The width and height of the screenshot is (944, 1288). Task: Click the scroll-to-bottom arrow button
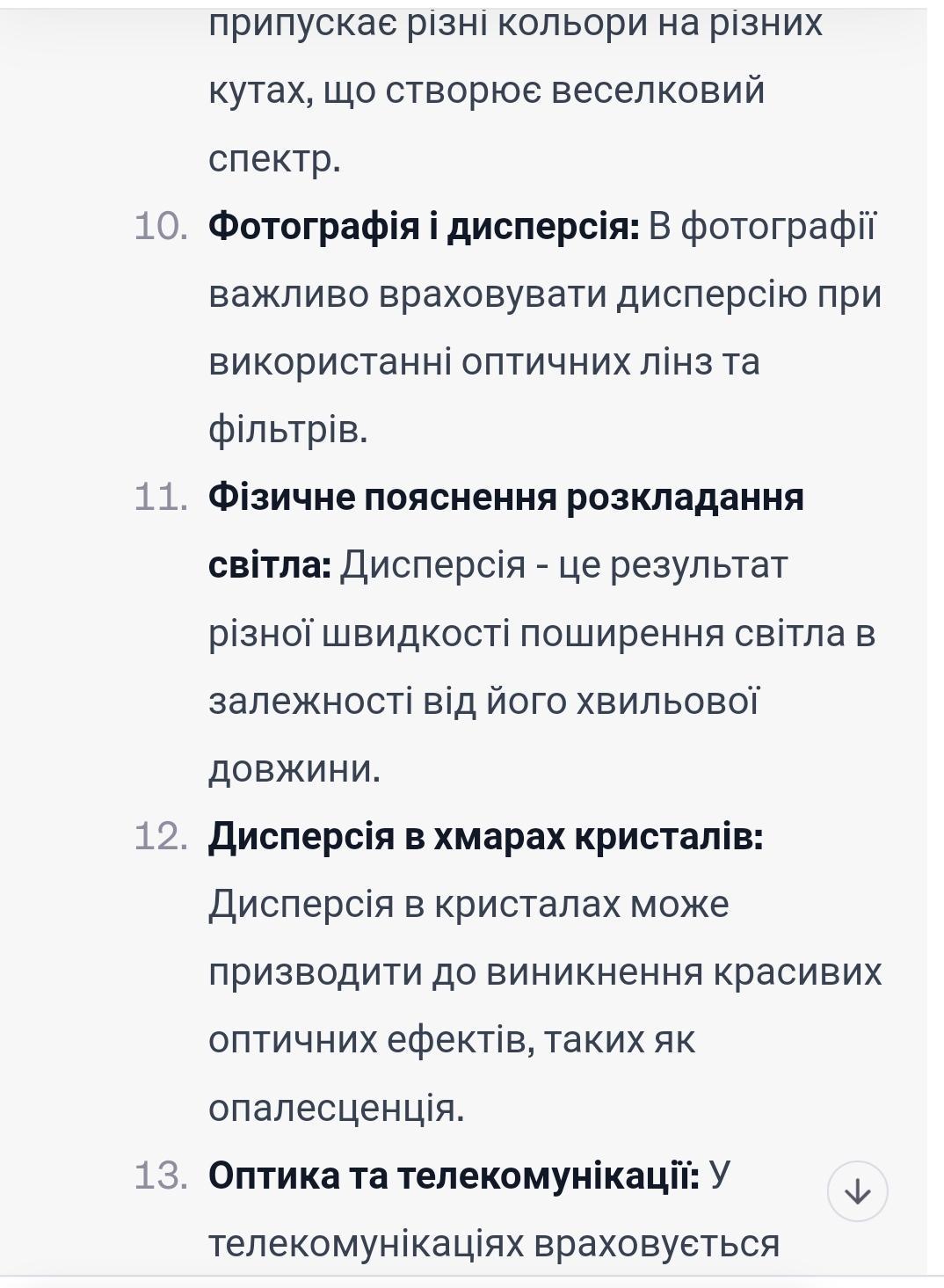[857, 1191]
